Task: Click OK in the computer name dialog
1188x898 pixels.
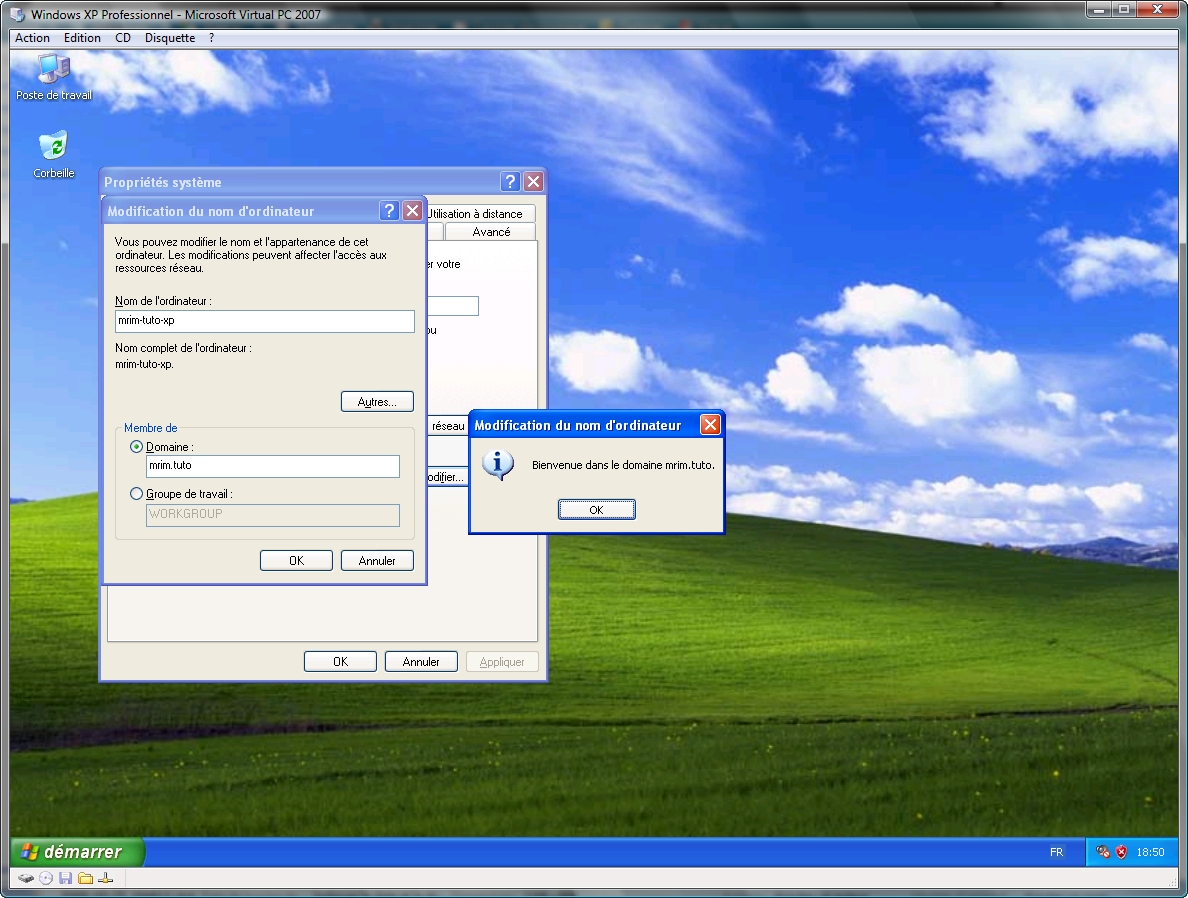Action: pos(296,561)
